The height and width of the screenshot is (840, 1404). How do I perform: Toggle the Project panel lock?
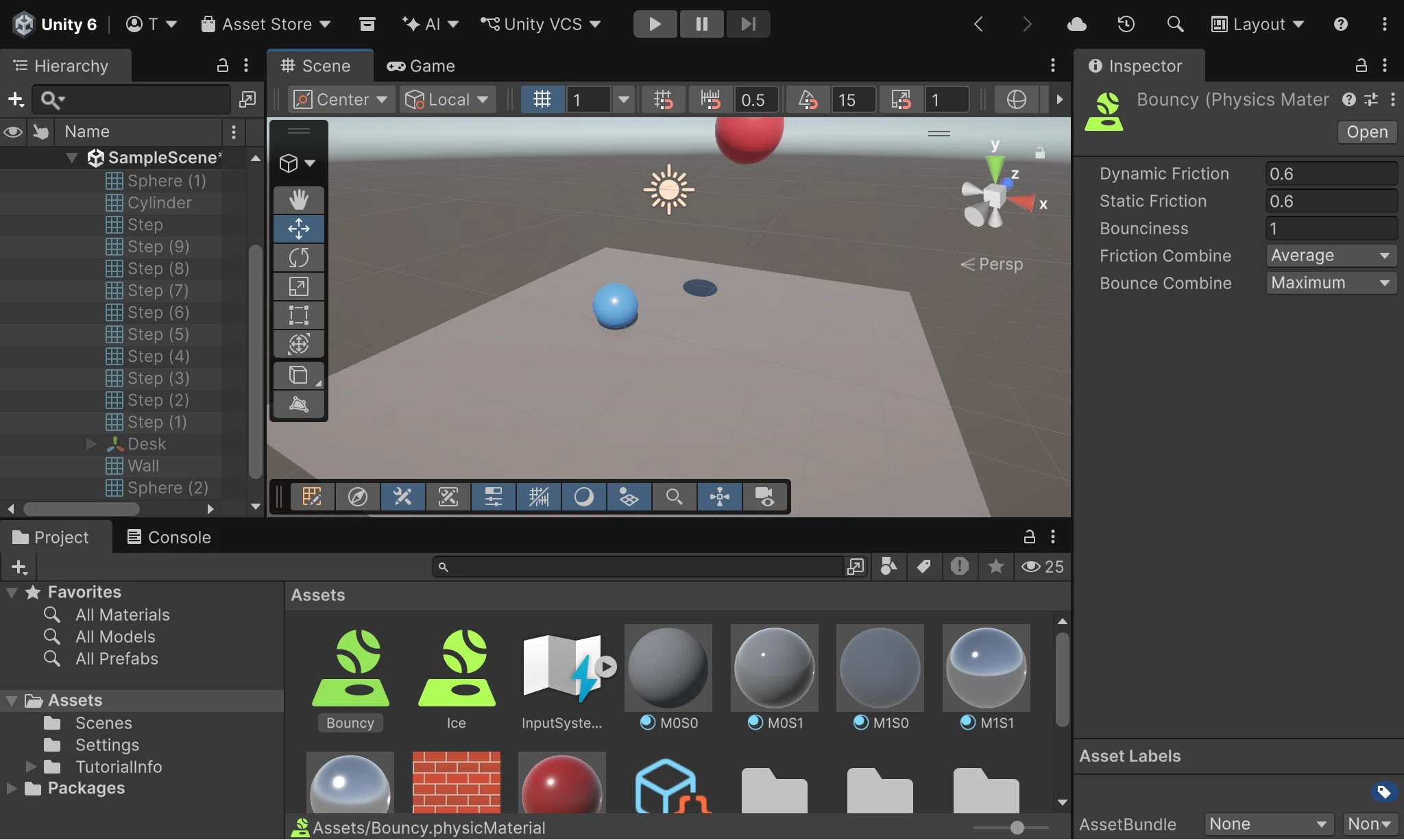pos(1029,536)
